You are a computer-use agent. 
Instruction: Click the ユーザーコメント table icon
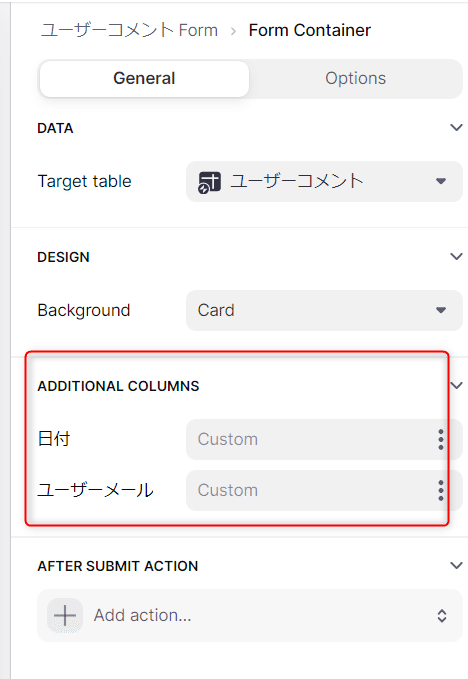[x=209, y=182]
